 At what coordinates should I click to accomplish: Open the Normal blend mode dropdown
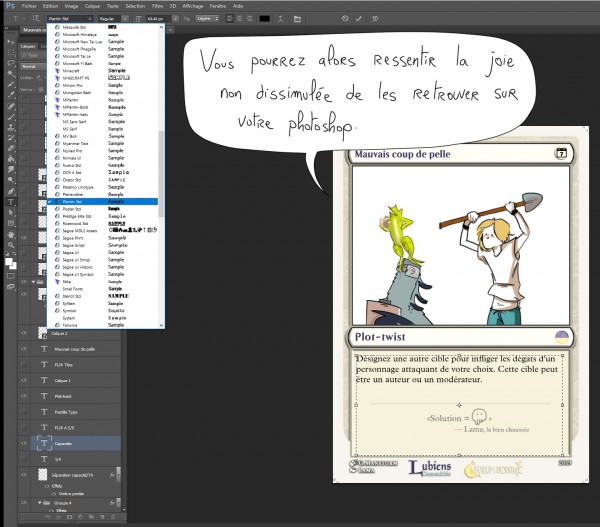(x=33, y=67)
